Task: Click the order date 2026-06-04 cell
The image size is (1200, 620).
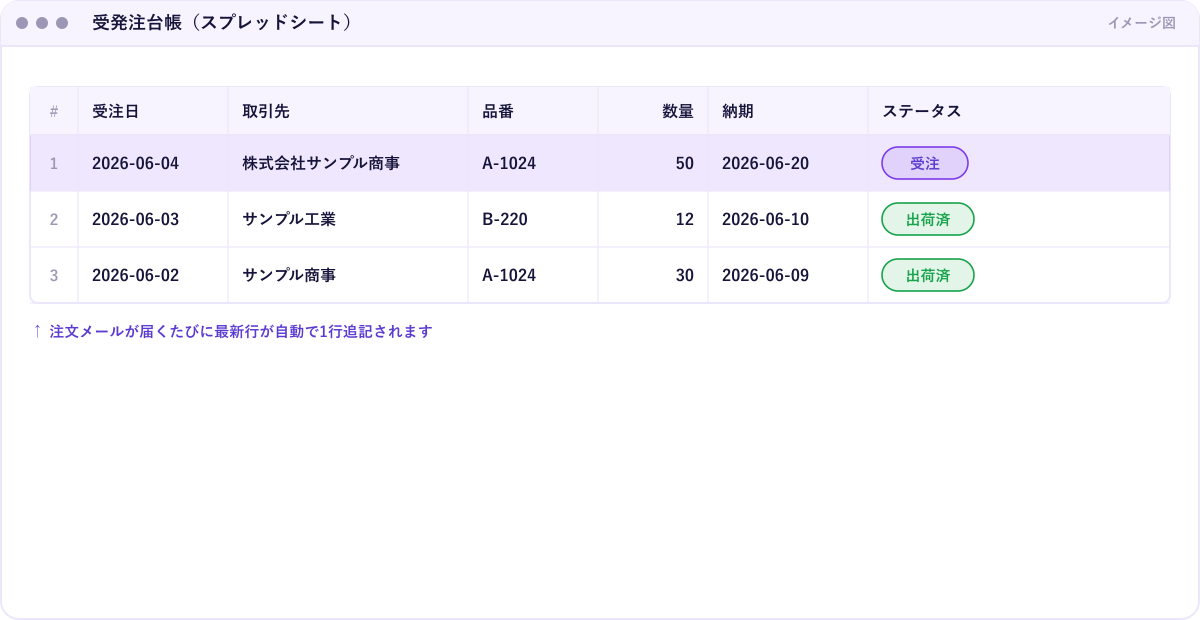Action: pyautogui.click(x=153, y=163)
